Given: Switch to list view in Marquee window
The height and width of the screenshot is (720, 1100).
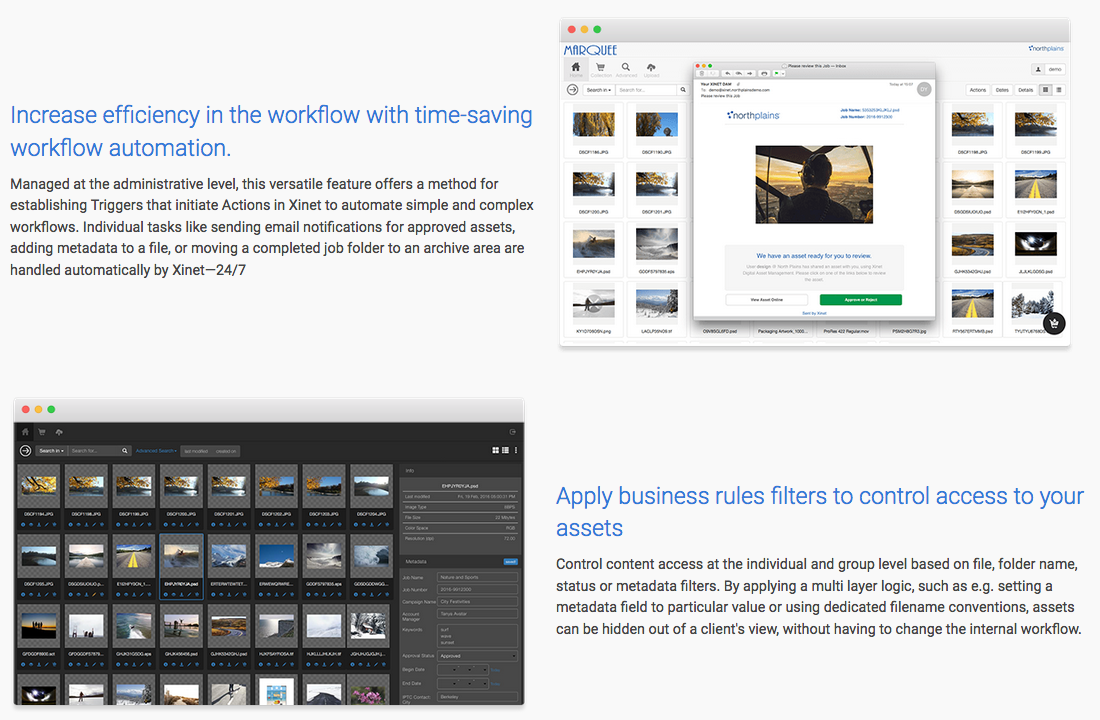Looking at the screenshot, I should 1058,90.
